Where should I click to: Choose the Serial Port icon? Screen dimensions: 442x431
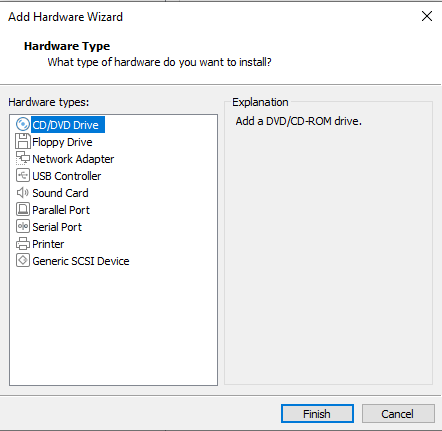click(x=23, y=226)
